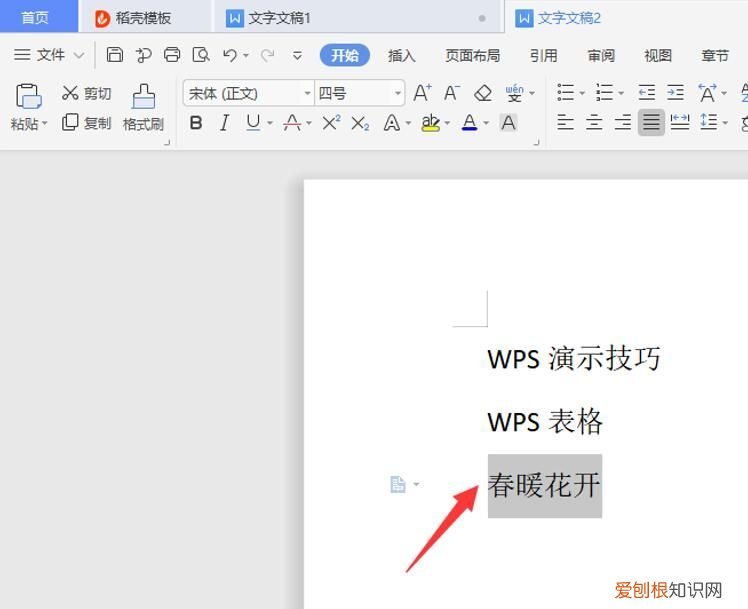748x609 pixels.
Task: Open the font dialog launcher corner arrow
Action: (x=537, y=142)
